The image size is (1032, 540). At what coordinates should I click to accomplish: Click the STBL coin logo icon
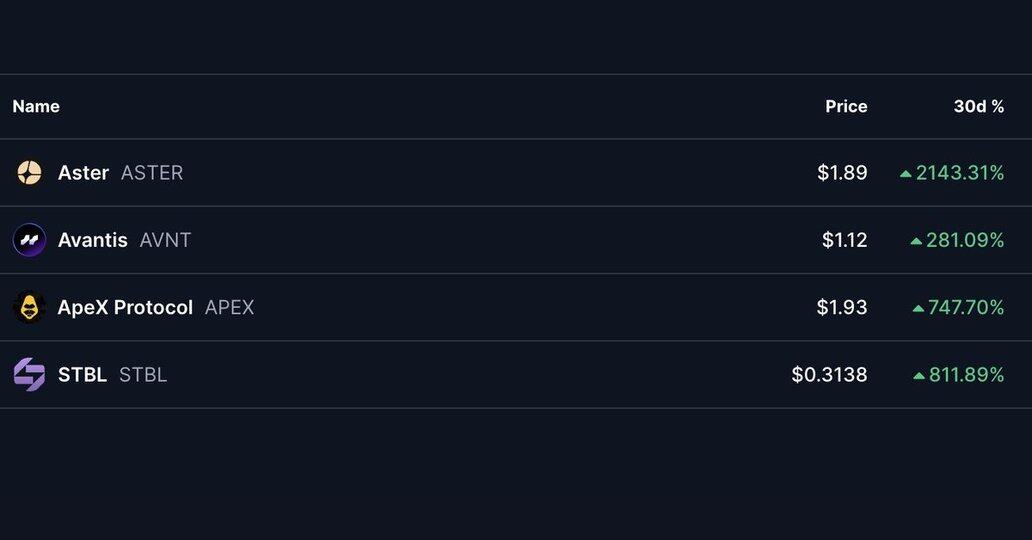[x=29, y=375]
